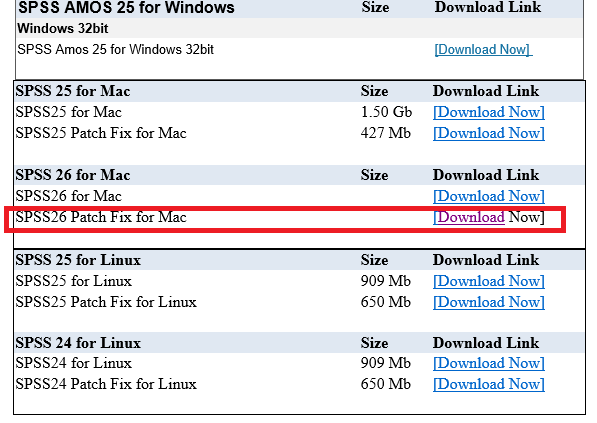The image size is (597, 423).
Task: Download SPSS25 for Linux
Action: (x=489, y=281)
